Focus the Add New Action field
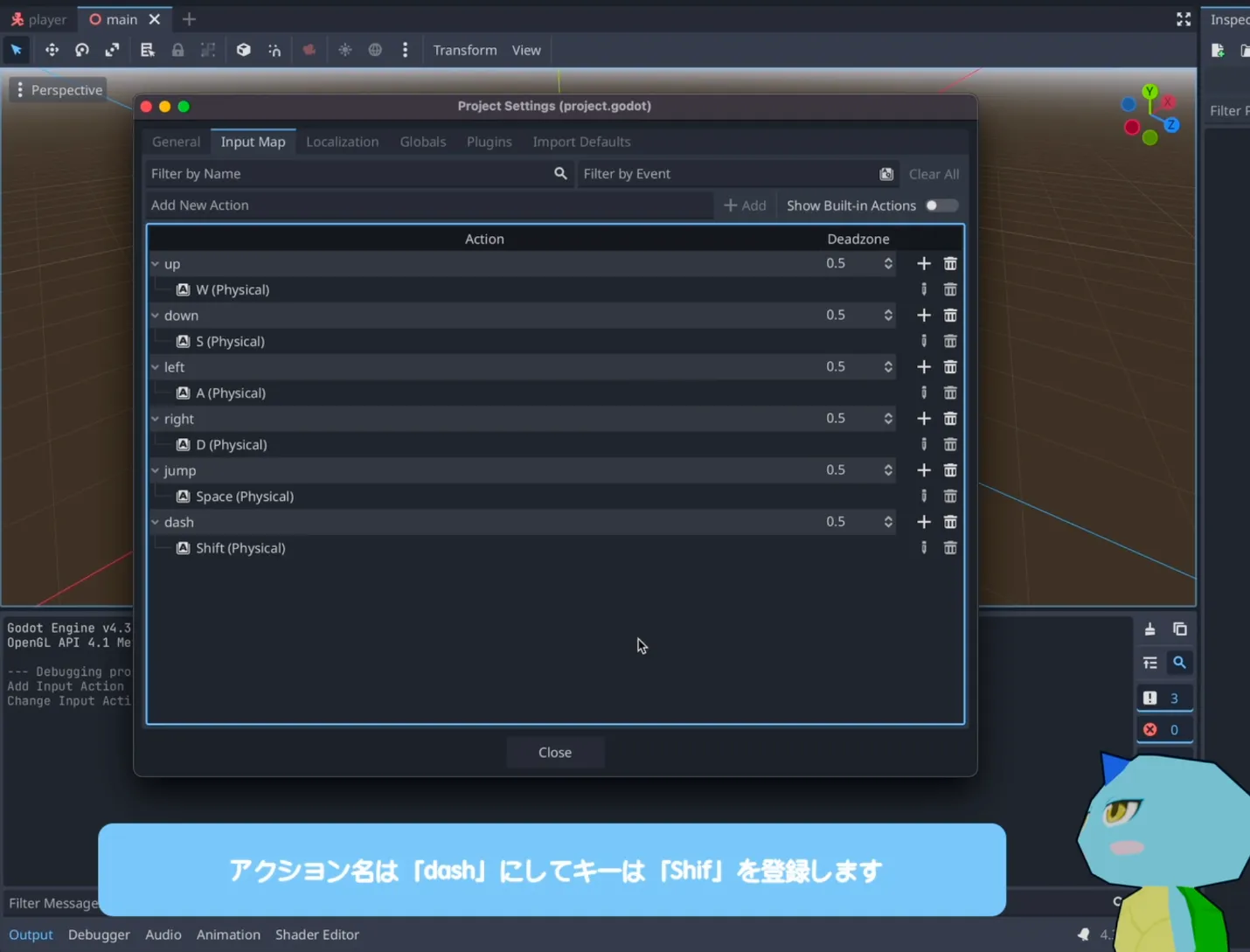The width and height of the screenshot is (1250, 952). pos(428,205)
